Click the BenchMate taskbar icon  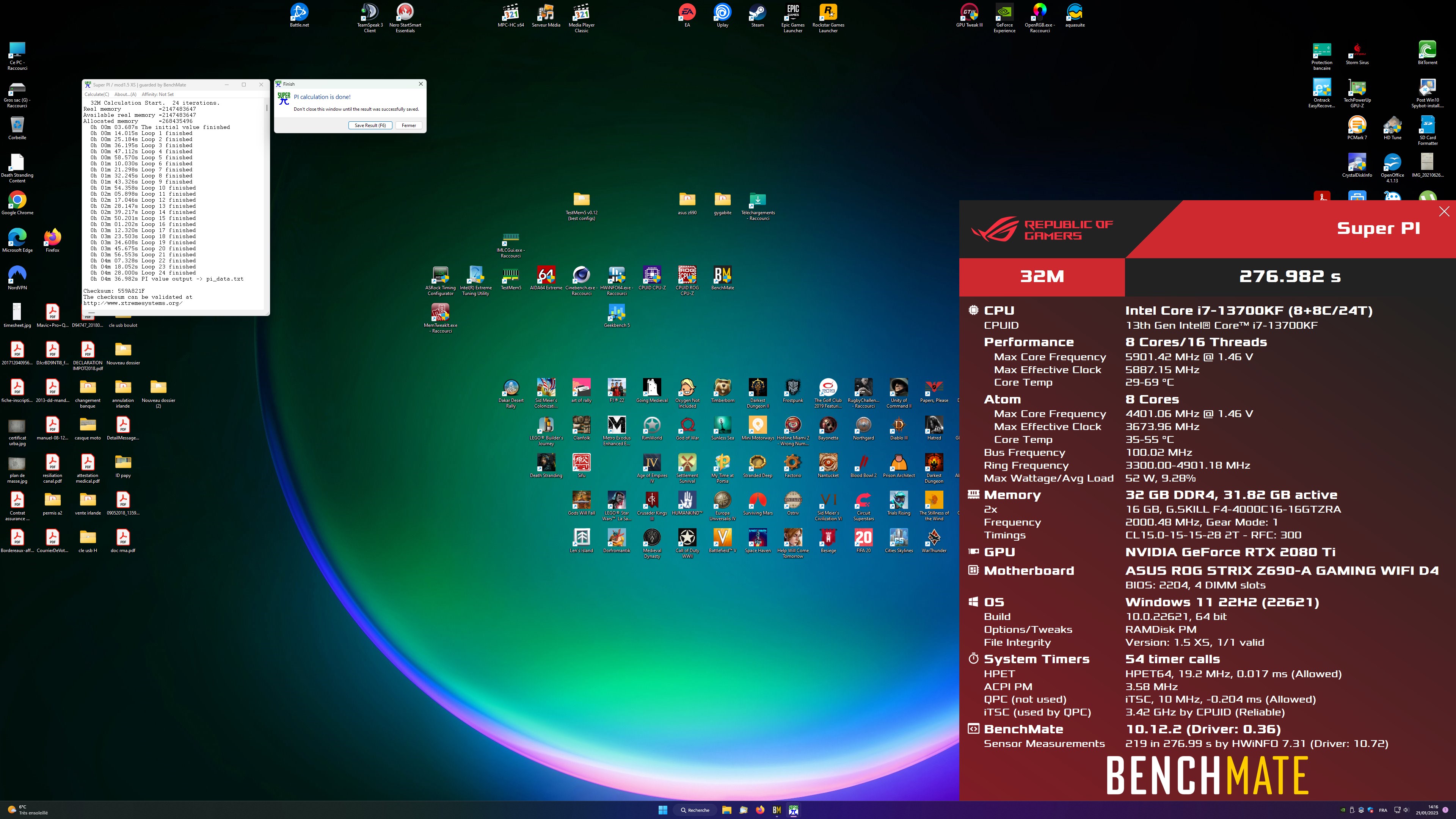(777, 810)
